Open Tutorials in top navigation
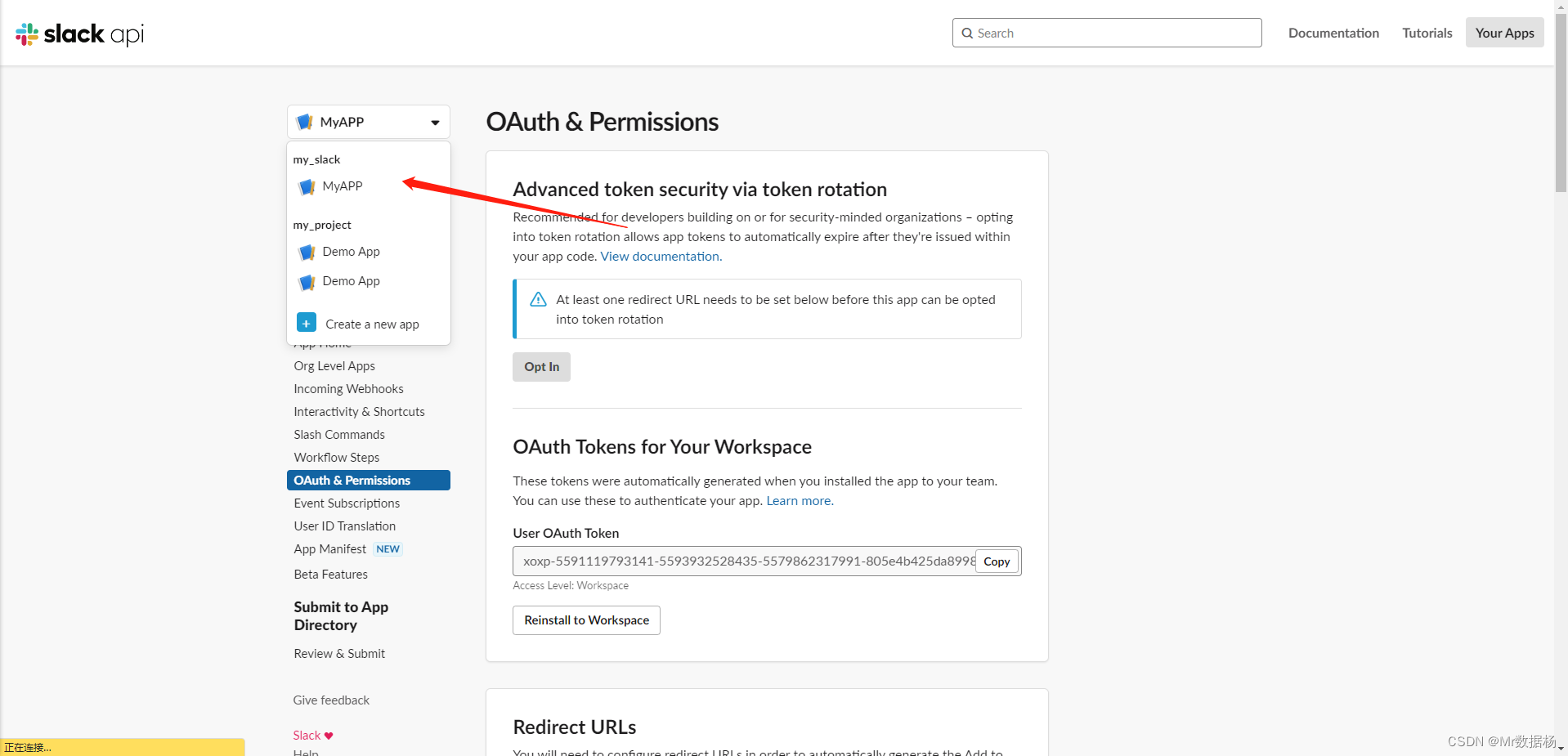Viewport: 1568px width, 756px height. [x=1427, y=33]
